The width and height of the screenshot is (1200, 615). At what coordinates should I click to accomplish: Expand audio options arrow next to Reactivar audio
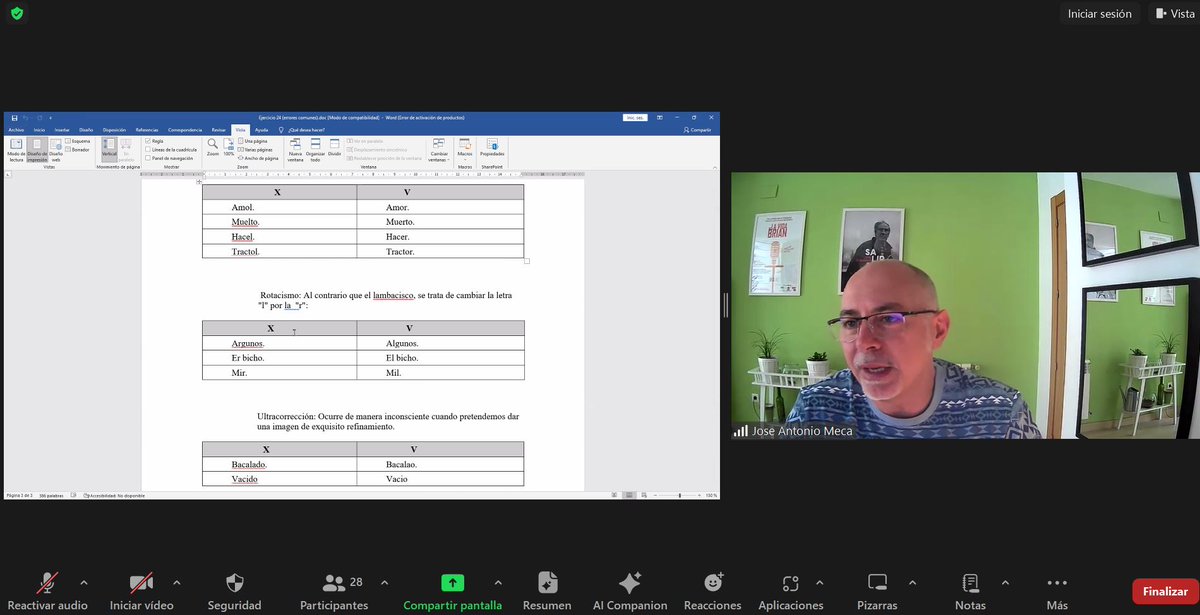[83, 582]
